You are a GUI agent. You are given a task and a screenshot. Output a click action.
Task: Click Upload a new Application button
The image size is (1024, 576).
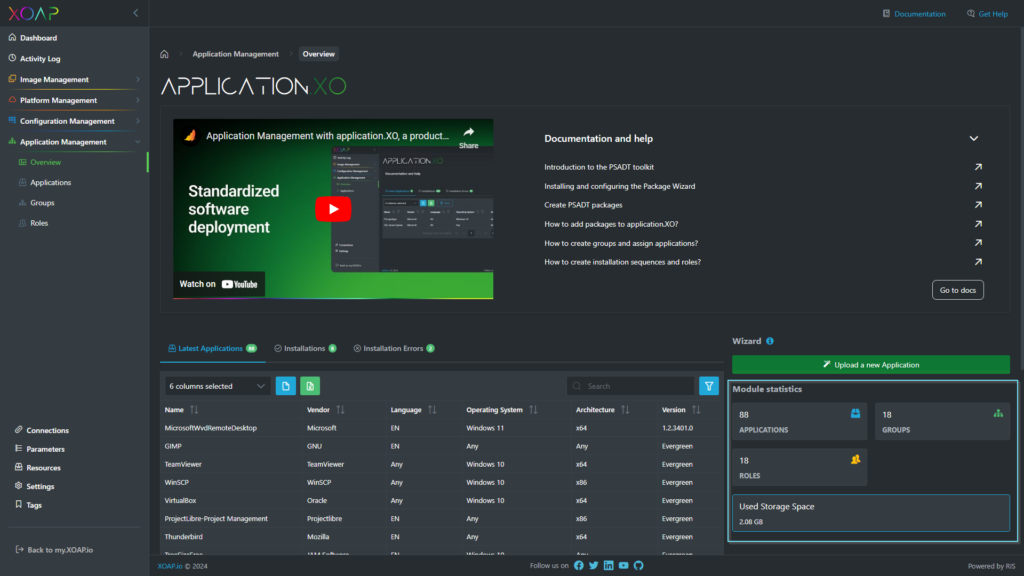(x=871, y=364)
